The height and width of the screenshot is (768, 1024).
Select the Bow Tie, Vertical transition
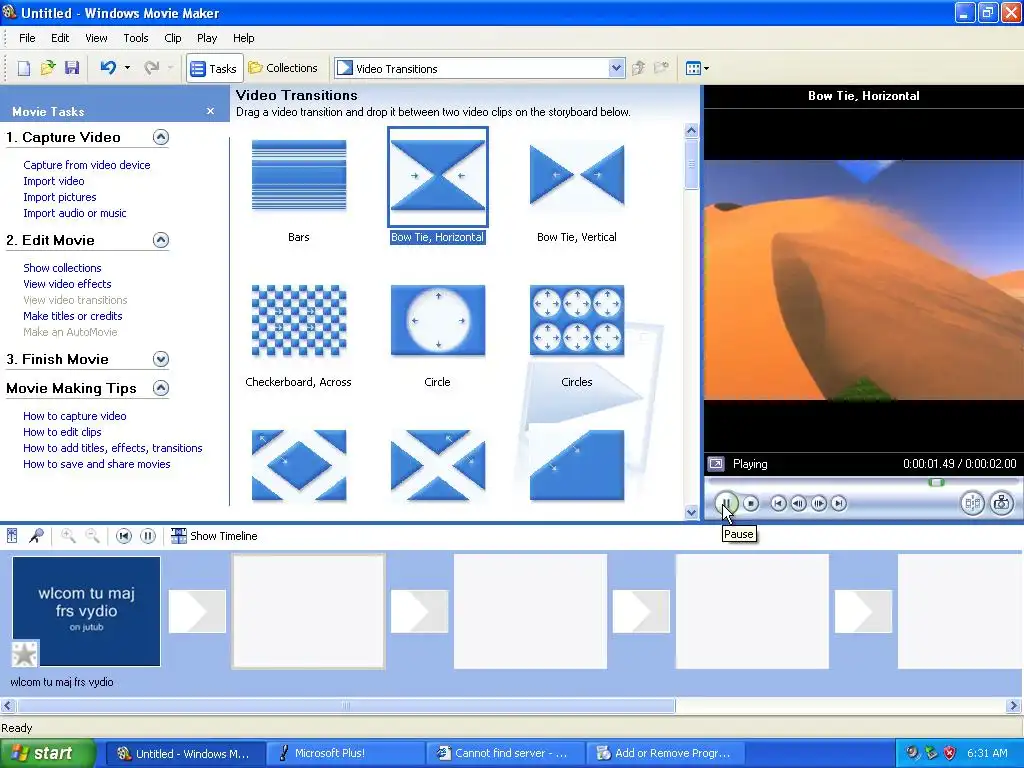577,176
